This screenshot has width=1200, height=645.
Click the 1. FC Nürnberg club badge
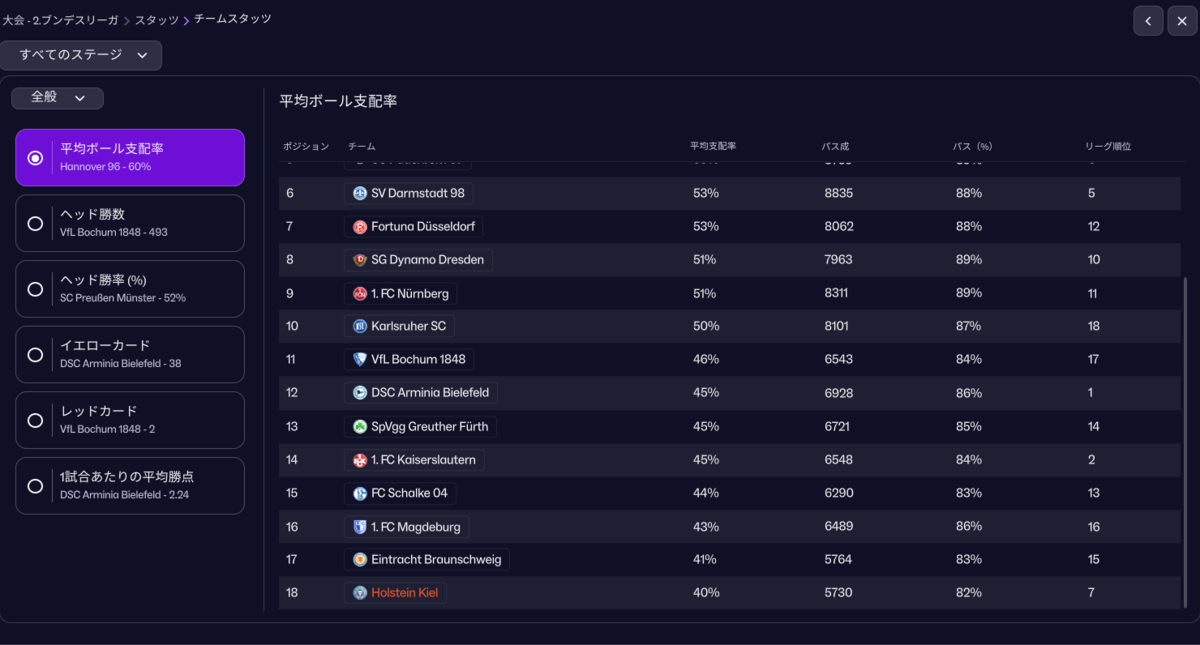(x=360, y=293)
